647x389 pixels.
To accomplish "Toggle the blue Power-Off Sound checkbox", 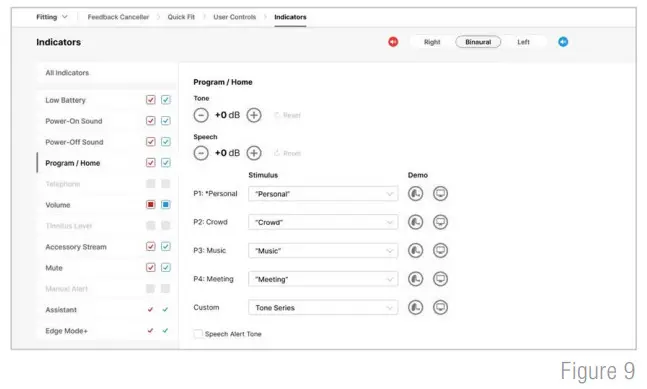I will [165, 142].
